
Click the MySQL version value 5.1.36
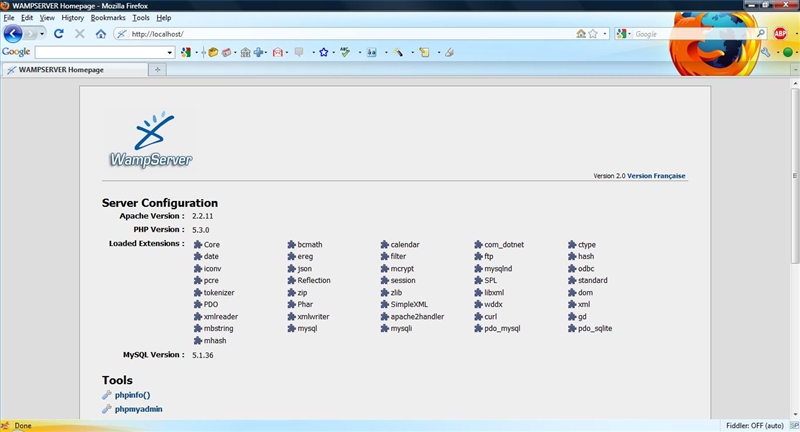203,355
